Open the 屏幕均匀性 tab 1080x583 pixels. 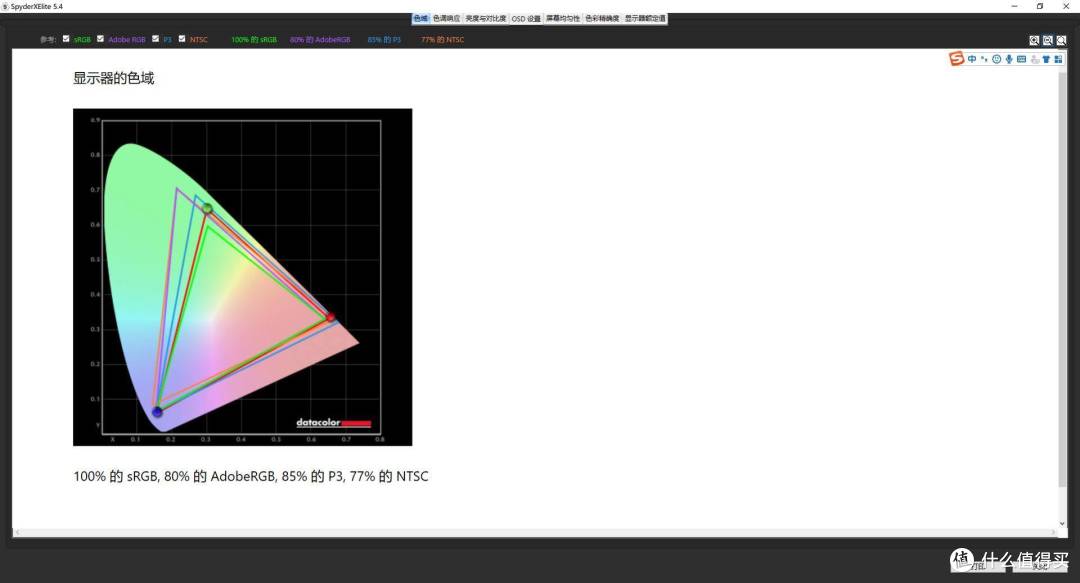click(563, 19)
